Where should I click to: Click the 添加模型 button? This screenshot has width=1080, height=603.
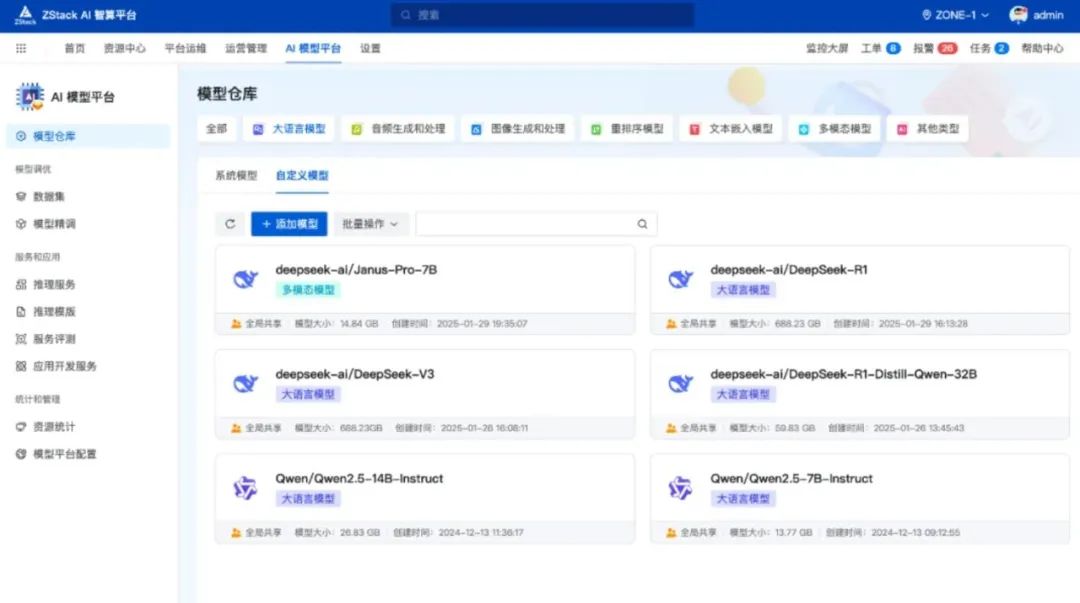coord(289,224)
